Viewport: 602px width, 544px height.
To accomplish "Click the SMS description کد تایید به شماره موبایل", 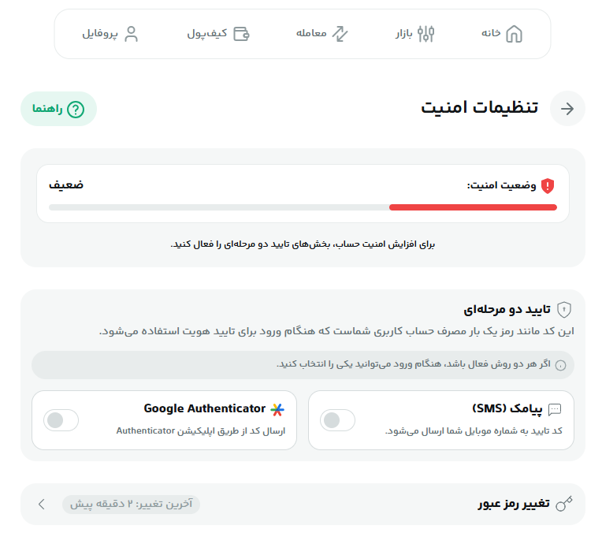I will click(x=474, y=431).
